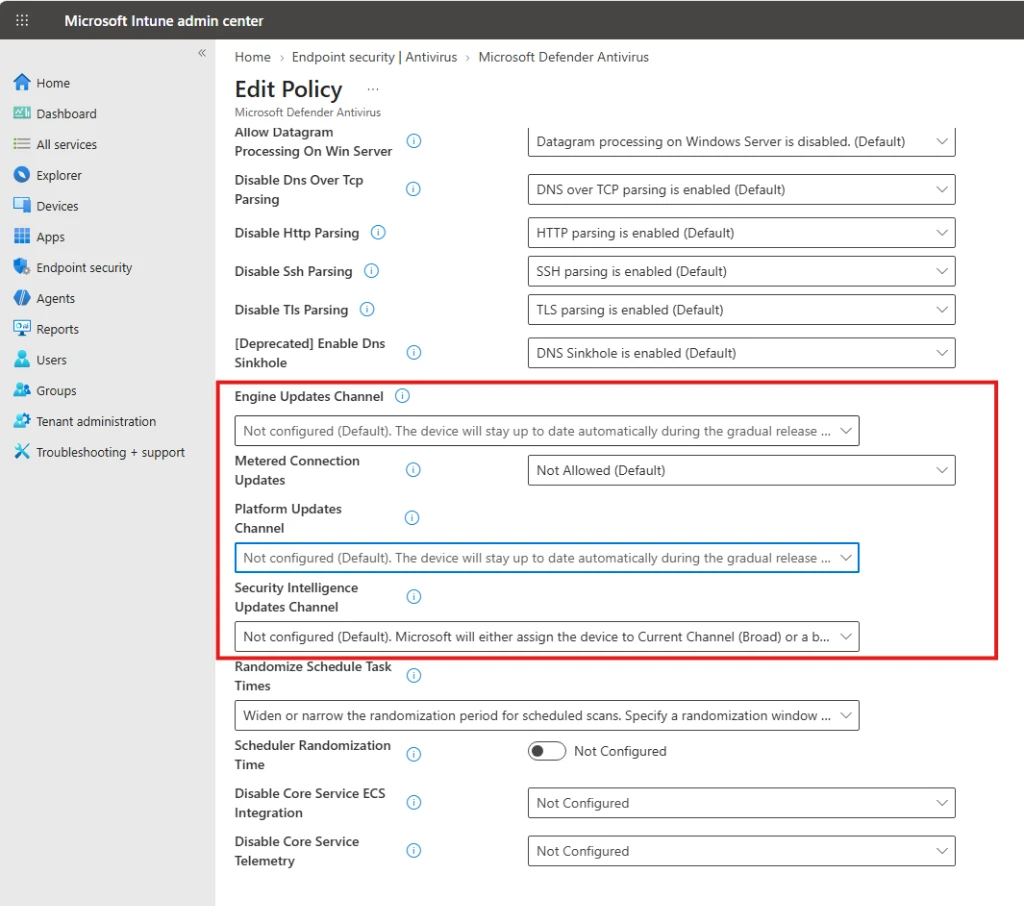
Task: Click the Groups people icon
Action: [22, 390]
